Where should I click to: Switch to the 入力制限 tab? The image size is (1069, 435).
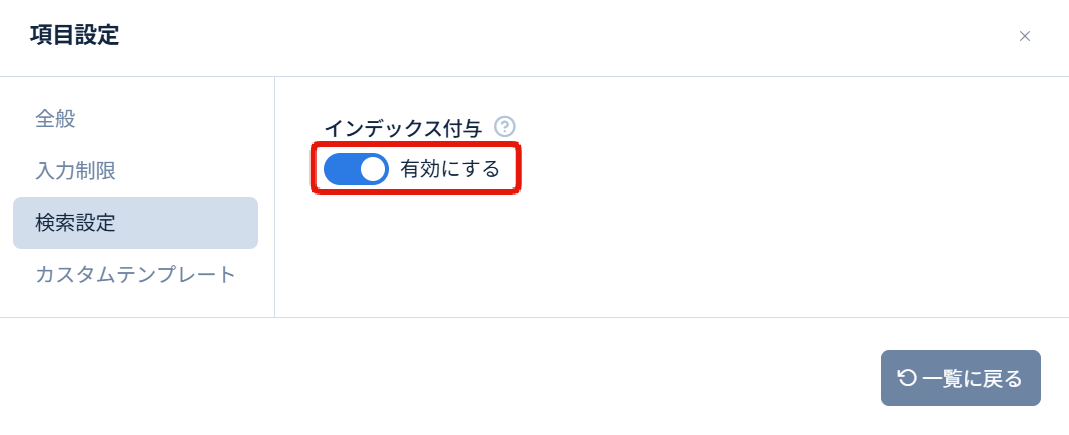coord(76,171)
